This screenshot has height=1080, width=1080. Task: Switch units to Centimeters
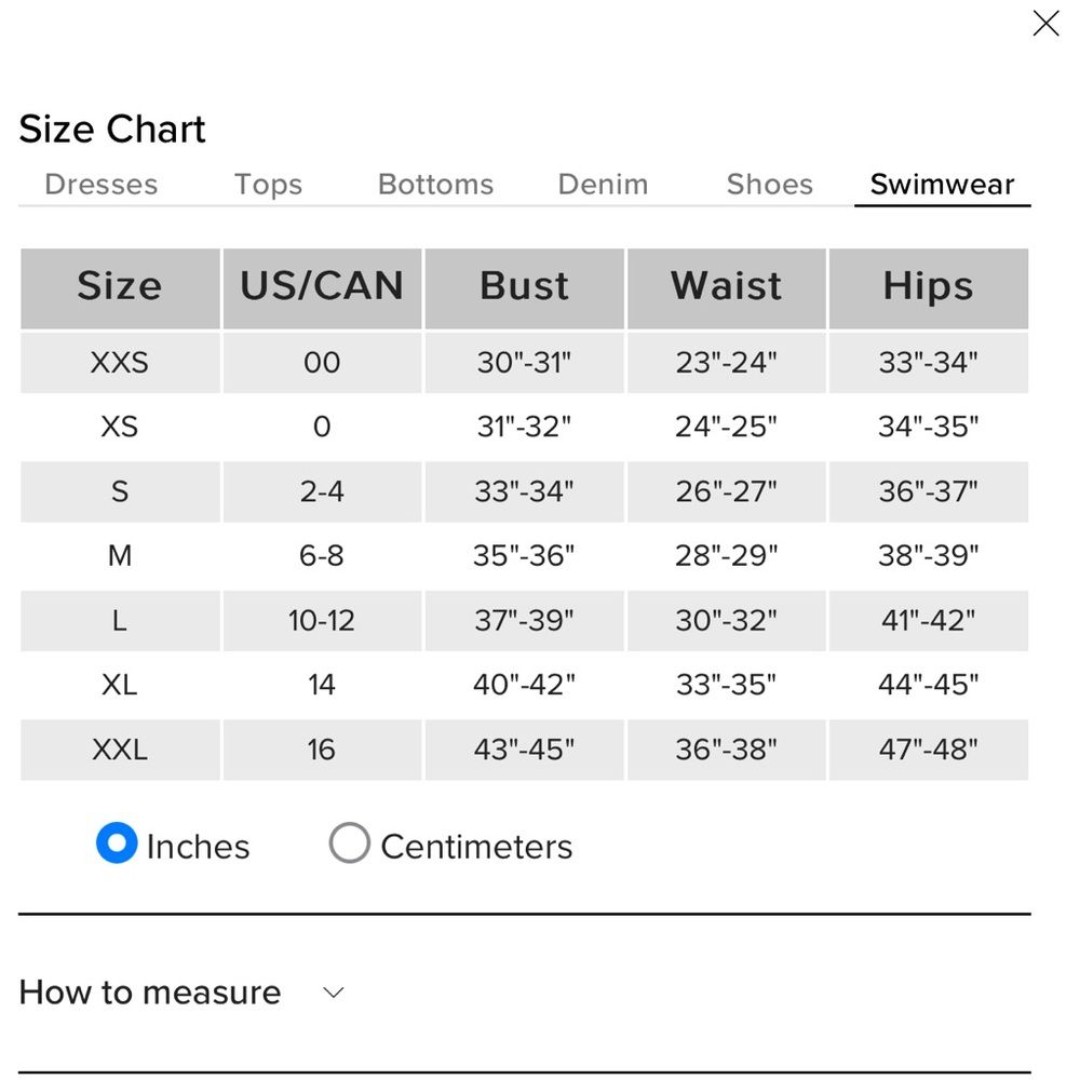point(349,842)
